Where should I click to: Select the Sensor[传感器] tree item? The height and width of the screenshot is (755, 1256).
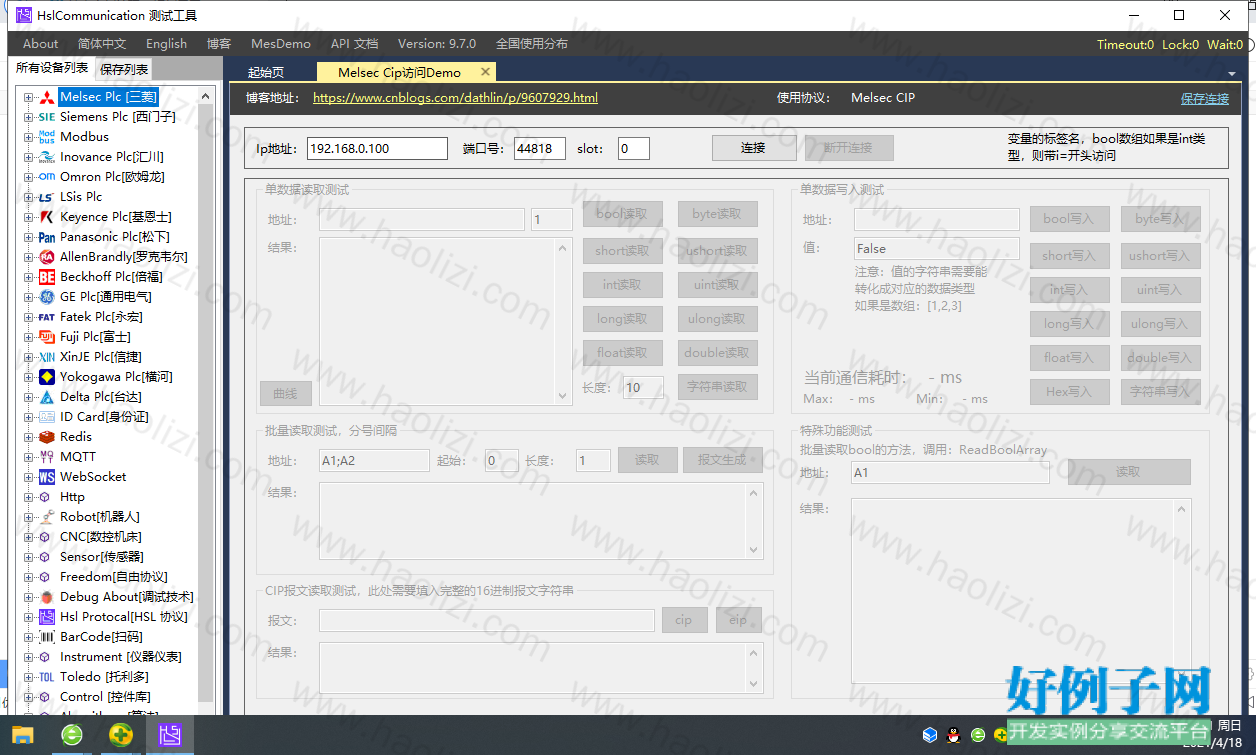pyautogui.click(x=102, y=557)
